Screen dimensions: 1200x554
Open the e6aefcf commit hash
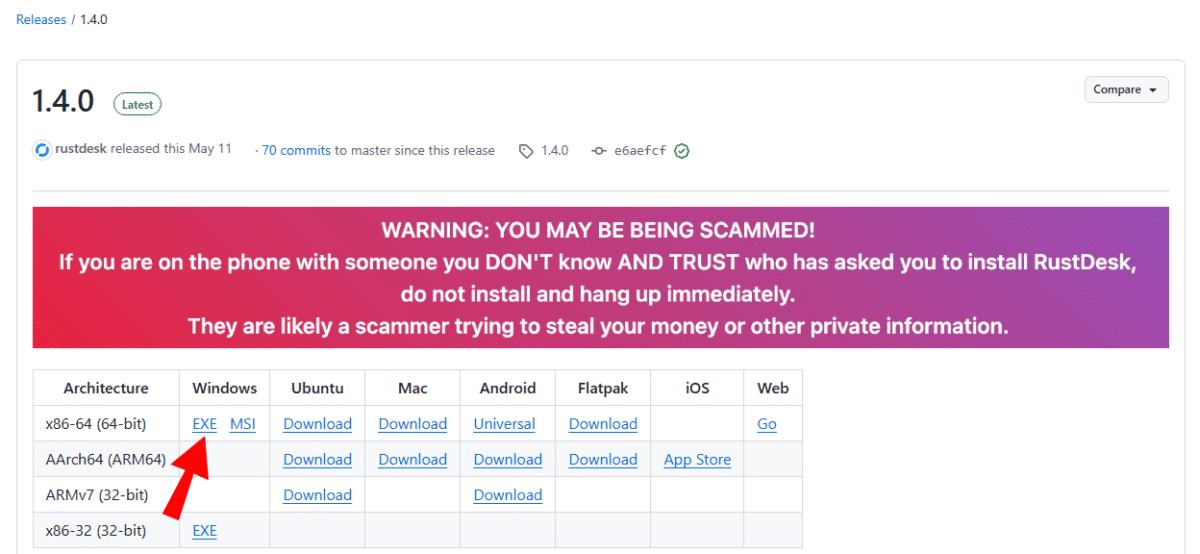[x=640, y=151]
